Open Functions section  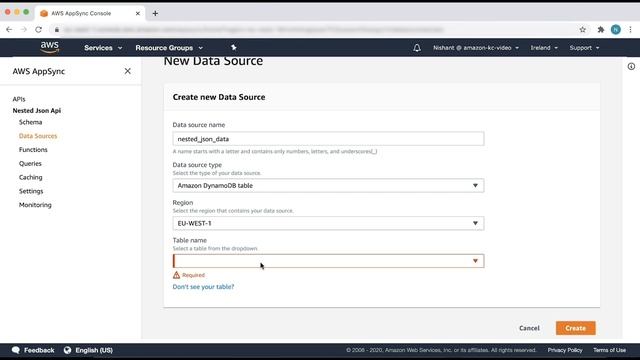click(33, 150)
